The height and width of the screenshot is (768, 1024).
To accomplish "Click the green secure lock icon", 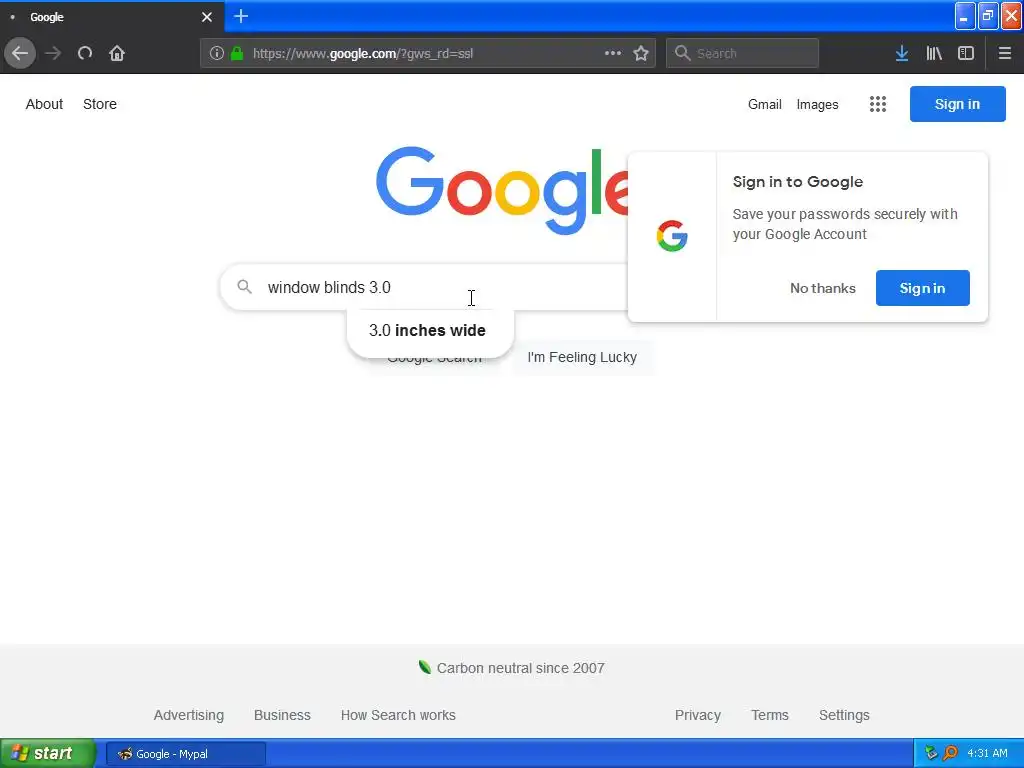I will [x=237, y=54].
